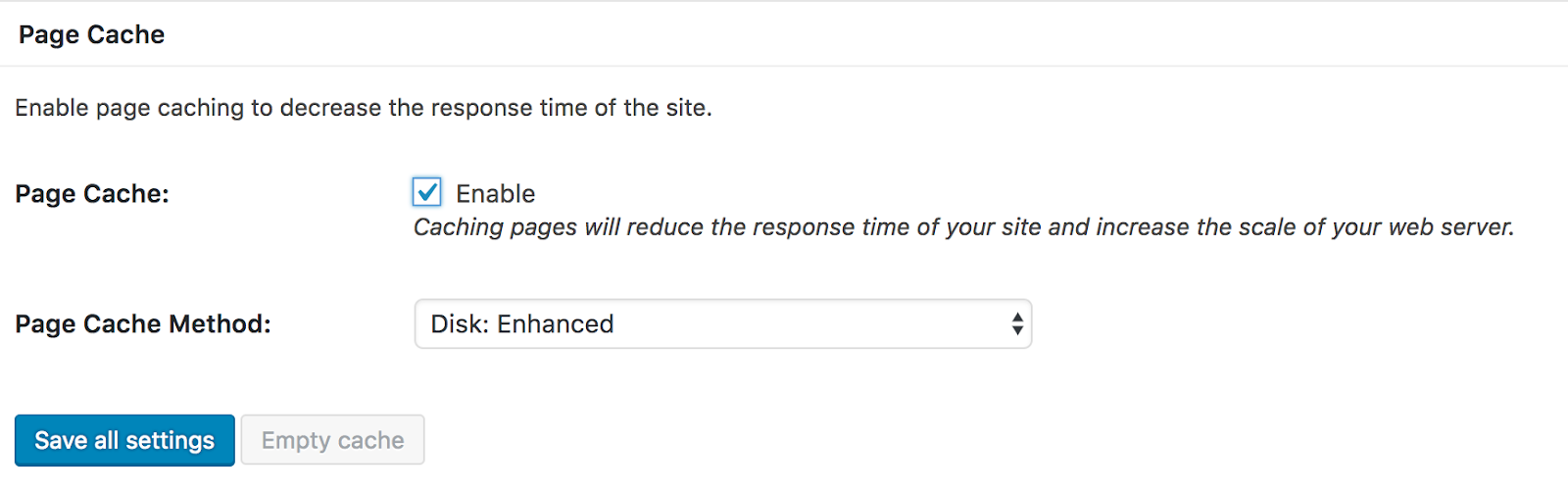
Task: Click the word Save in the blue button
Action: (61, 441)
